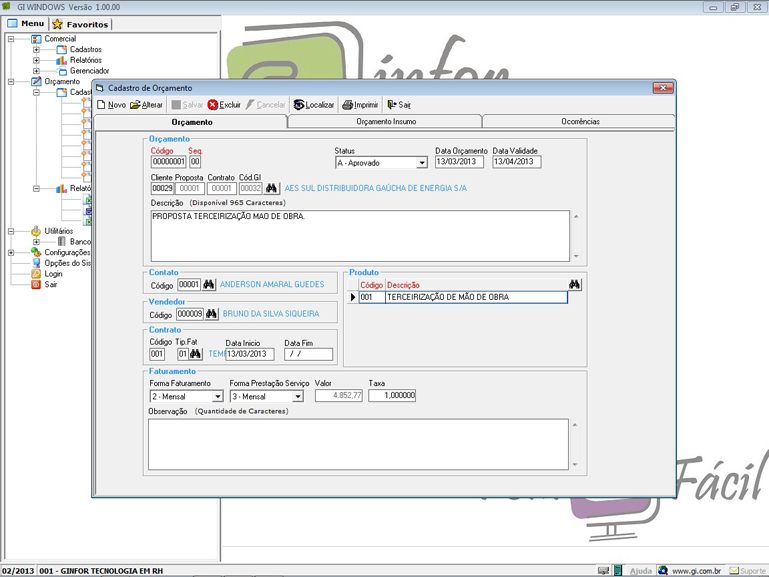
Task: Click the Novo toolbar button
Action: click(111, 104)
